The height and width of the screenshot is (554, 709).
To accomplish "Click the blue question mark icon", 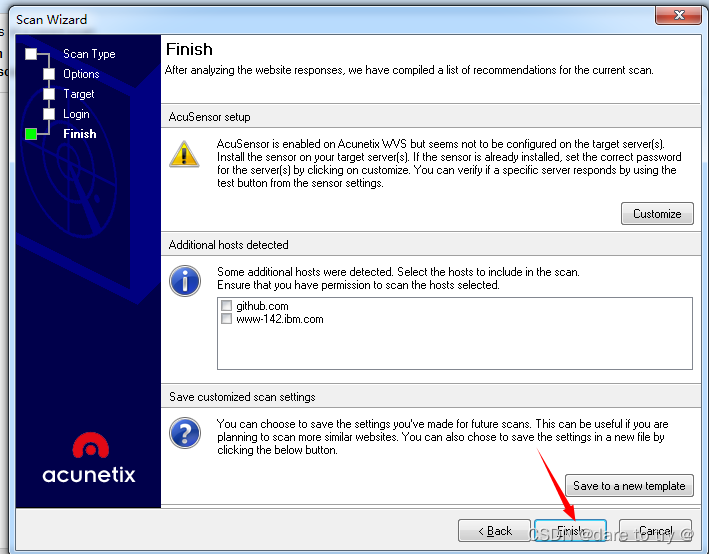I will pyautogui.click(x=185, y=433).
